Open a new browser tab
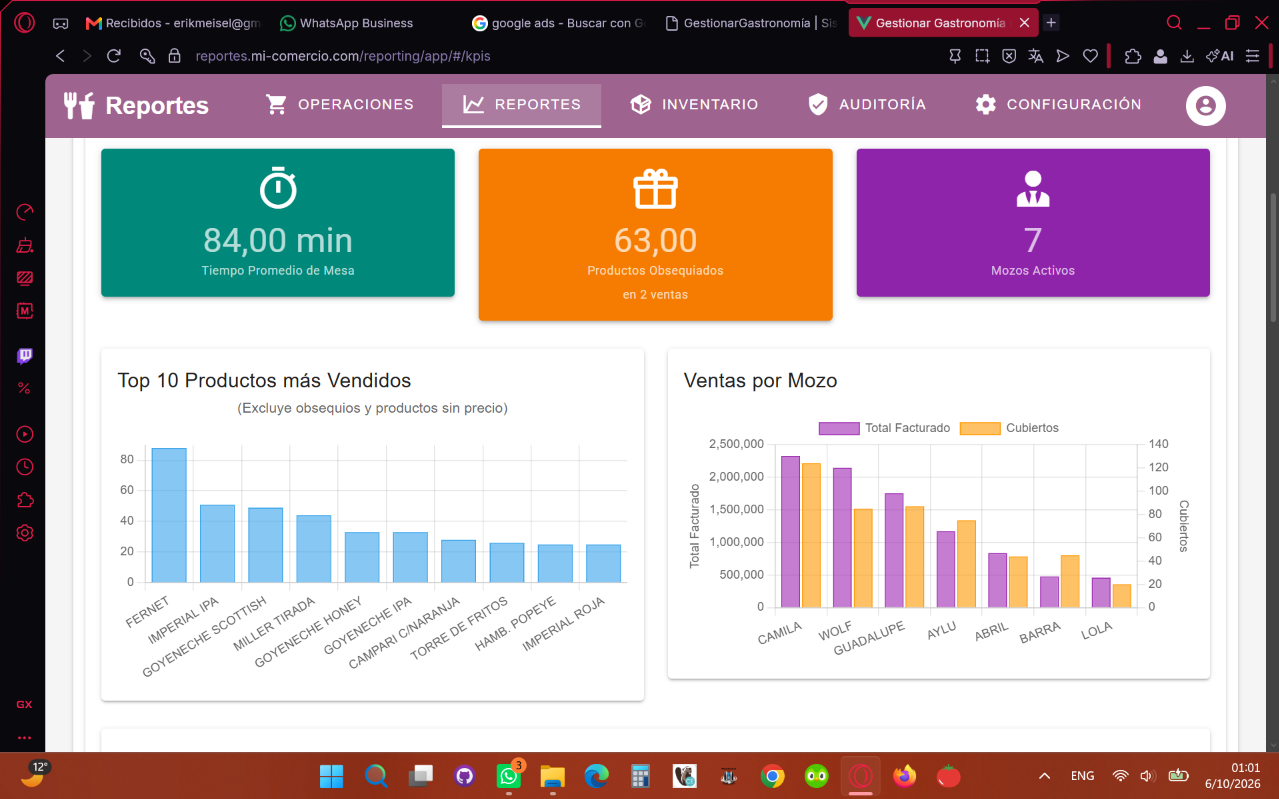 [1051, 23]
